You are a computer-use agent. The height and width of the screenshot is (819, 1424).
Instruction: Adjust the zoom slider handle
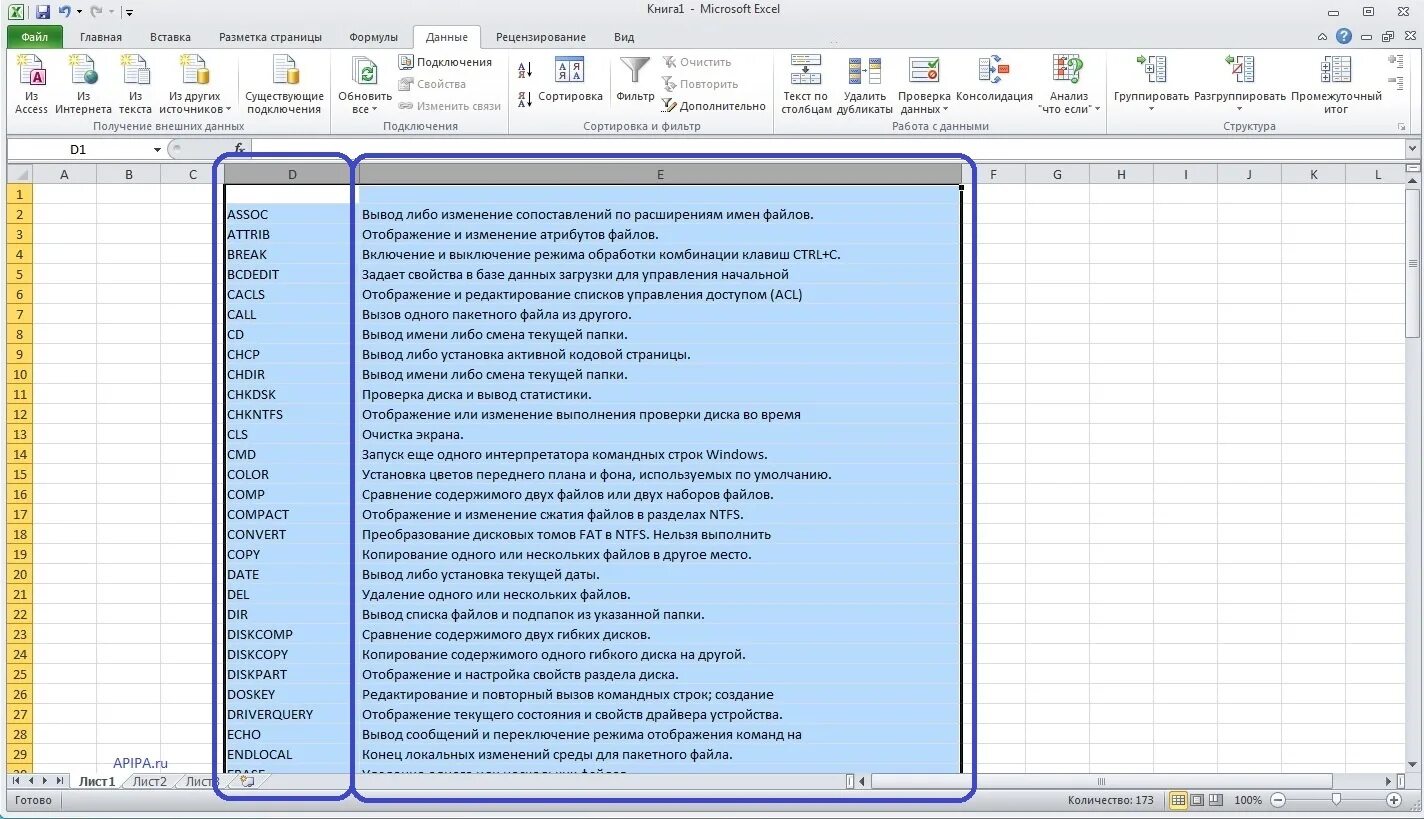point(1335,801)
